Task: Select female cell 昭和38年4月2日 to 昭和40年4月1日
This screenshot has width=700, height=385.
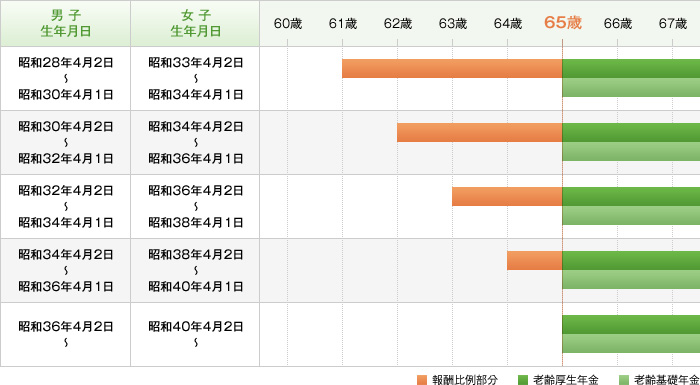Action: coord(195,270)
